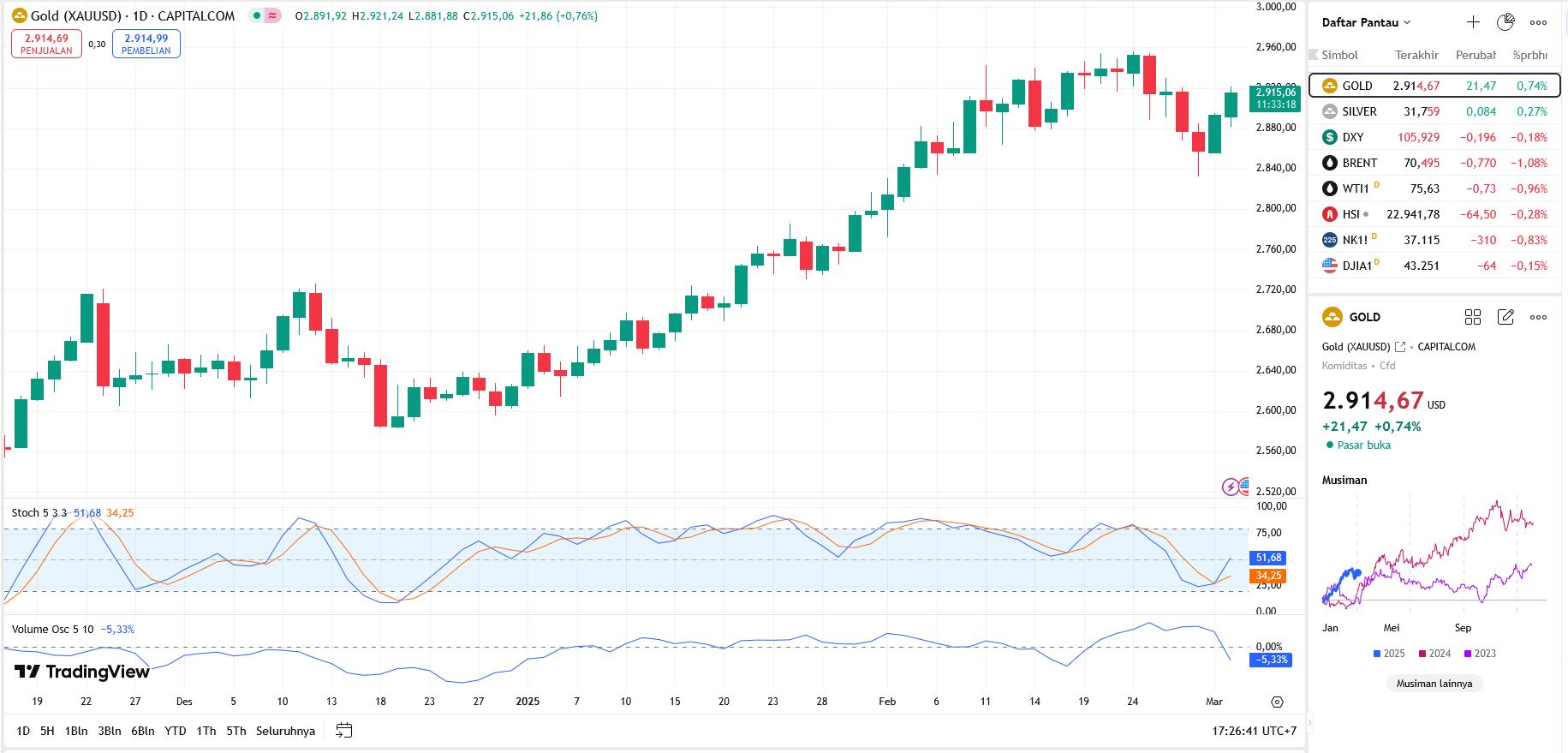Open chart settings hexagon icon

(x=1277, y=702)
